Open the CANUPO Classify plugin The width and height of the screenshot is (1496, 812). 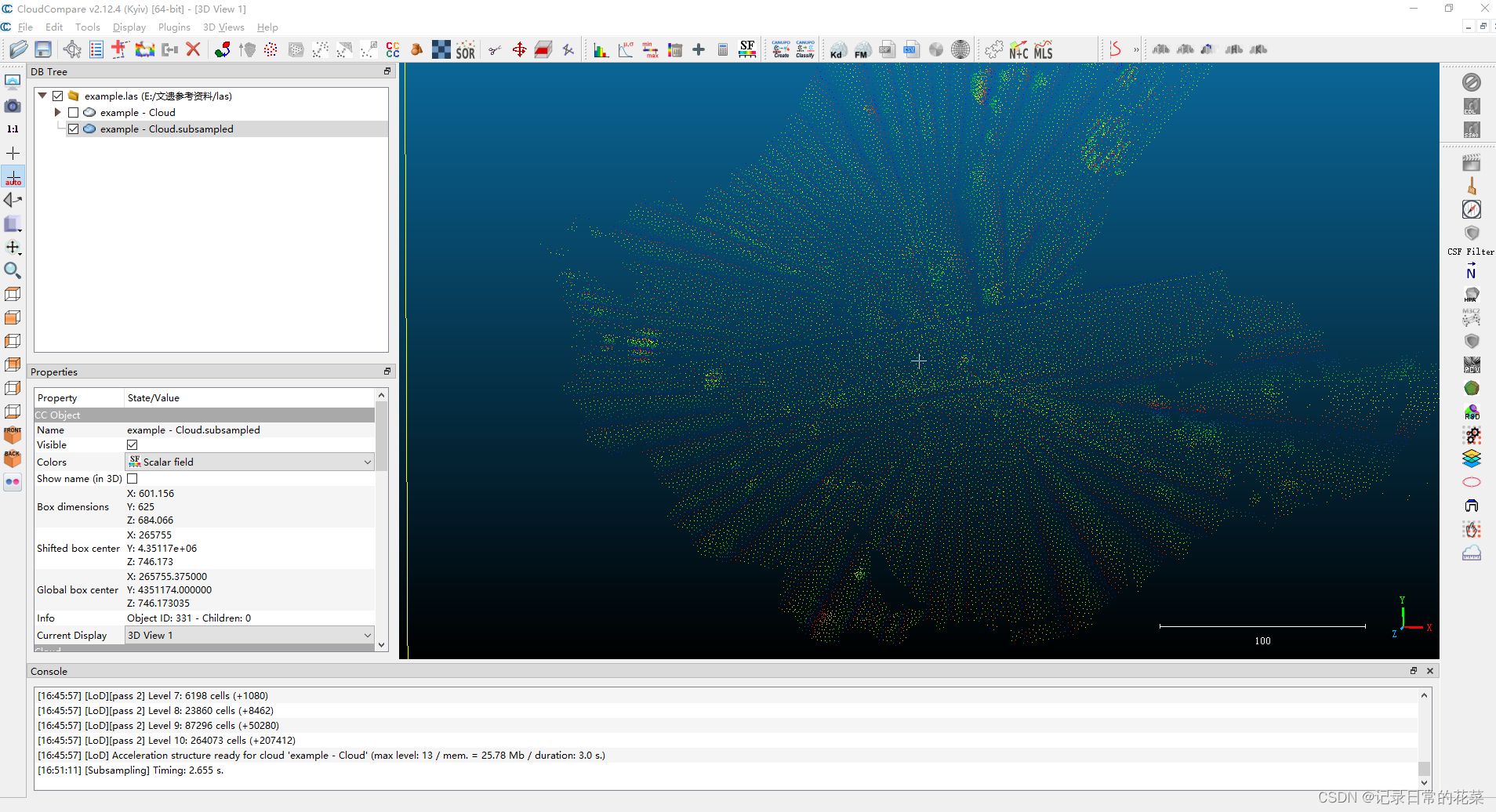coord(805,49)
